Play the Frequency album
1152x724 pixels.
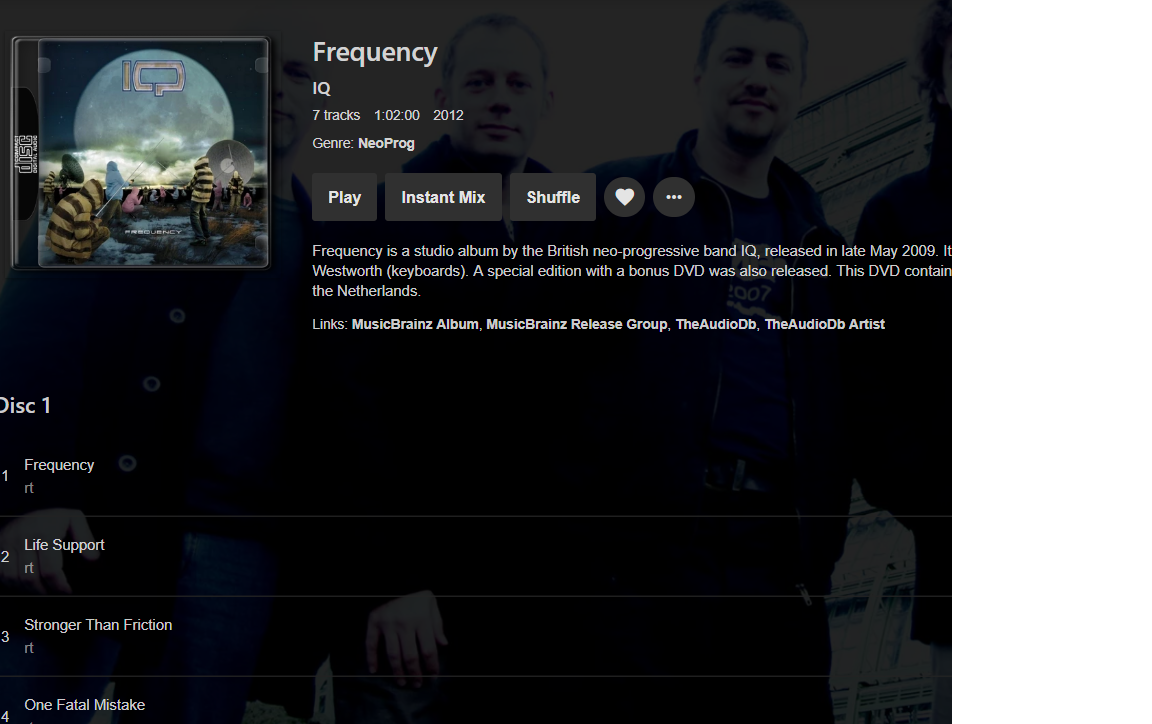pos(345,197)
